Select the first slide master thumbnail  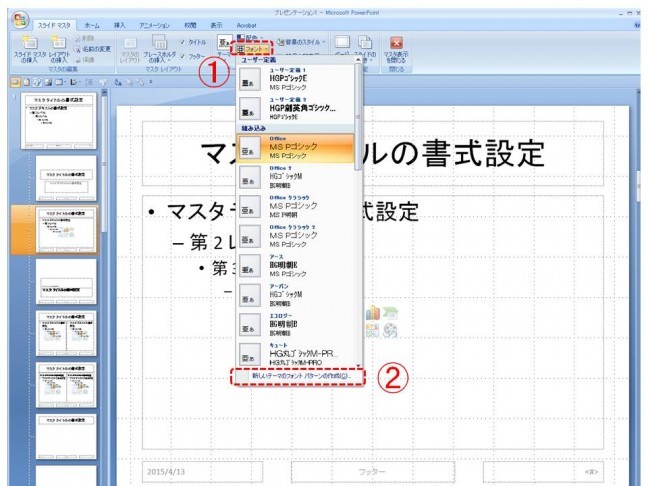67,123
